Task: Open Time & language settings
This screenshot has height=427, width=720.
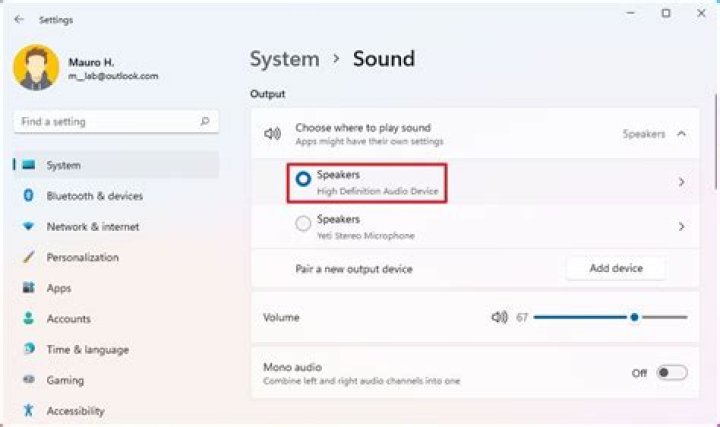Action: tap(87, 350)
